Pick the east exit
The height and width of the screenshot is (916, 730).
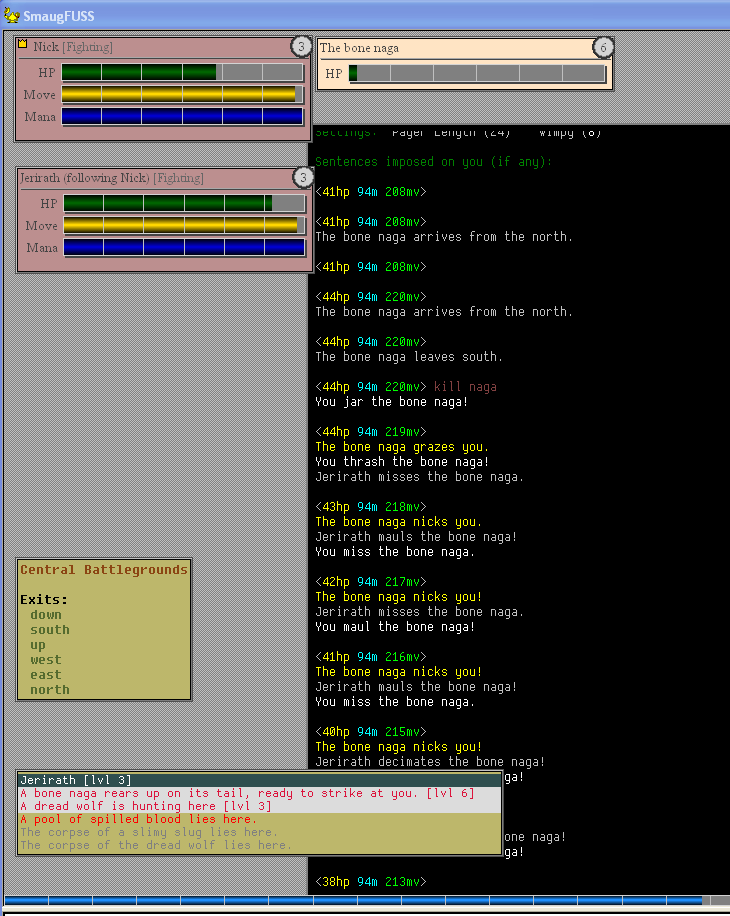(x=46, y=675)
